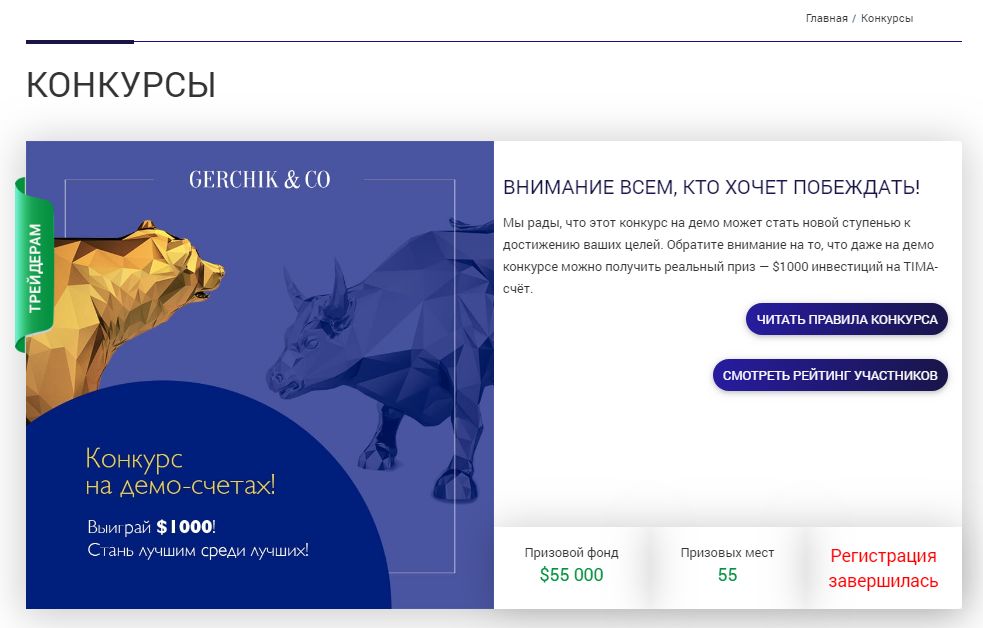Click the $55 000 prize fund amount

click(x=571, y=575)
